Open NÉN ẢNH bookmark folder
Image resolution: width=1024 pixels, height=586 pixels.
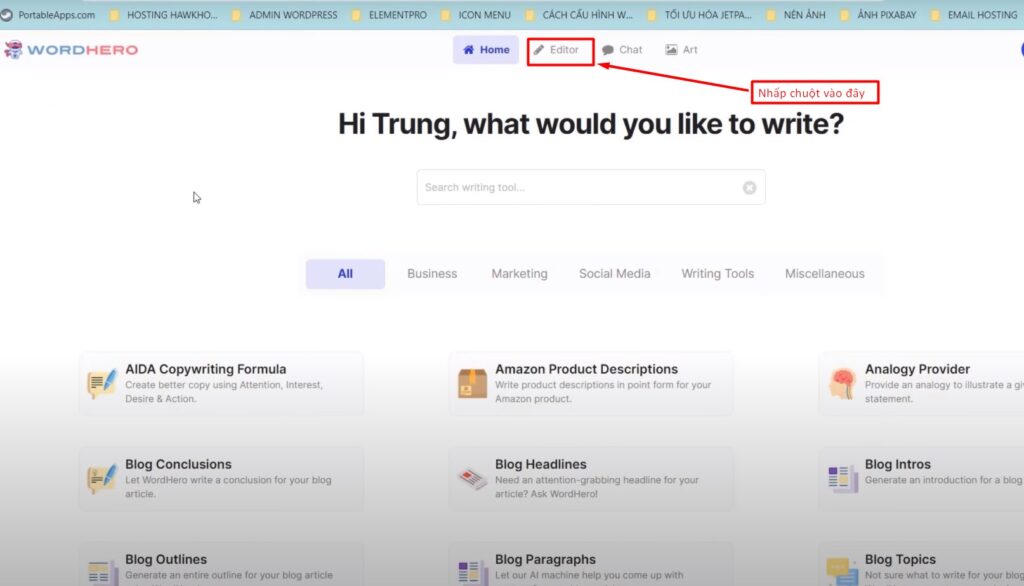796,14
